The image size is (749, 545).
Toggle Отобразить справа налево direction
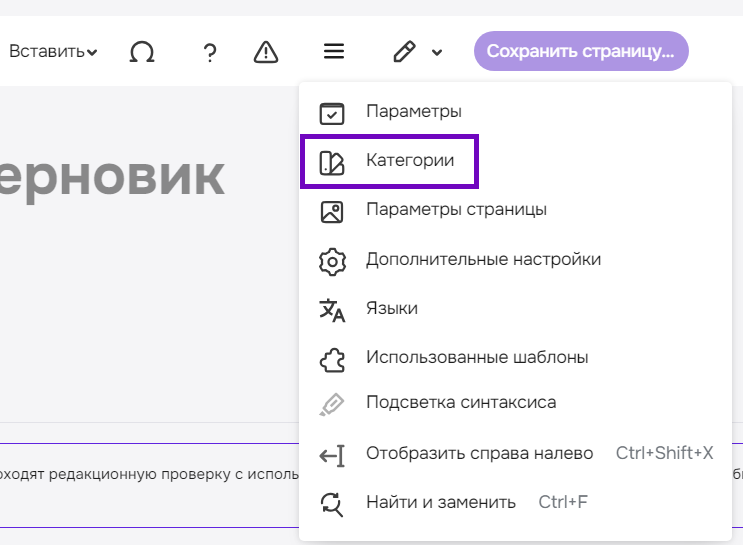coord(479,454)
